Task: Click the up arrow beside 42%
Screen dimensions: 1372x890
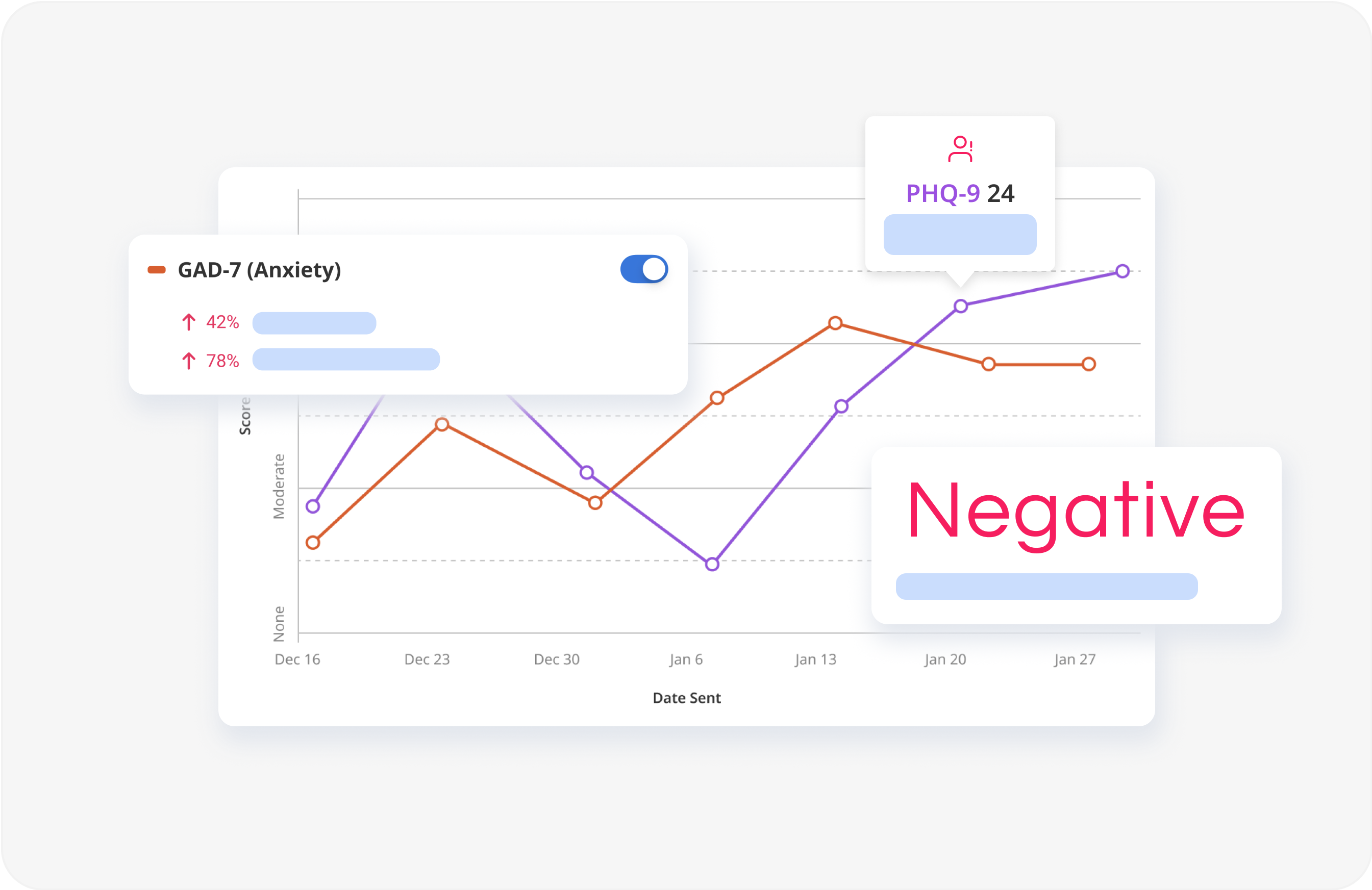Action: tap(188, 322)
